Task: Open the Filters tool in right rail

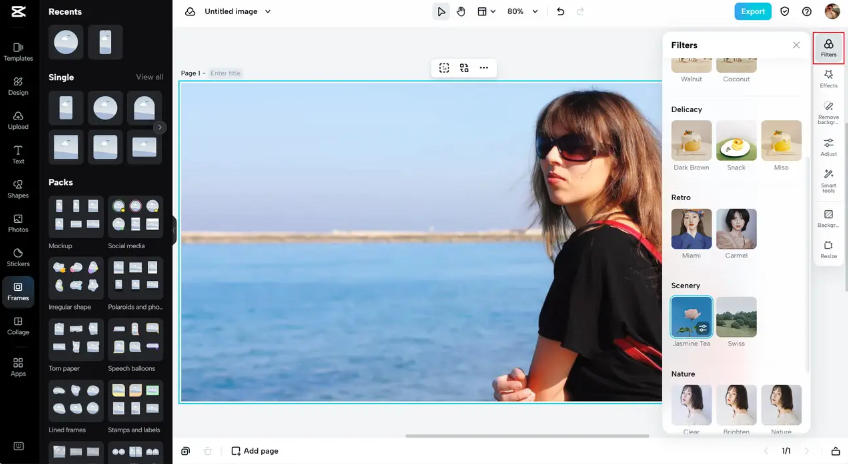Action: point(829,48)
